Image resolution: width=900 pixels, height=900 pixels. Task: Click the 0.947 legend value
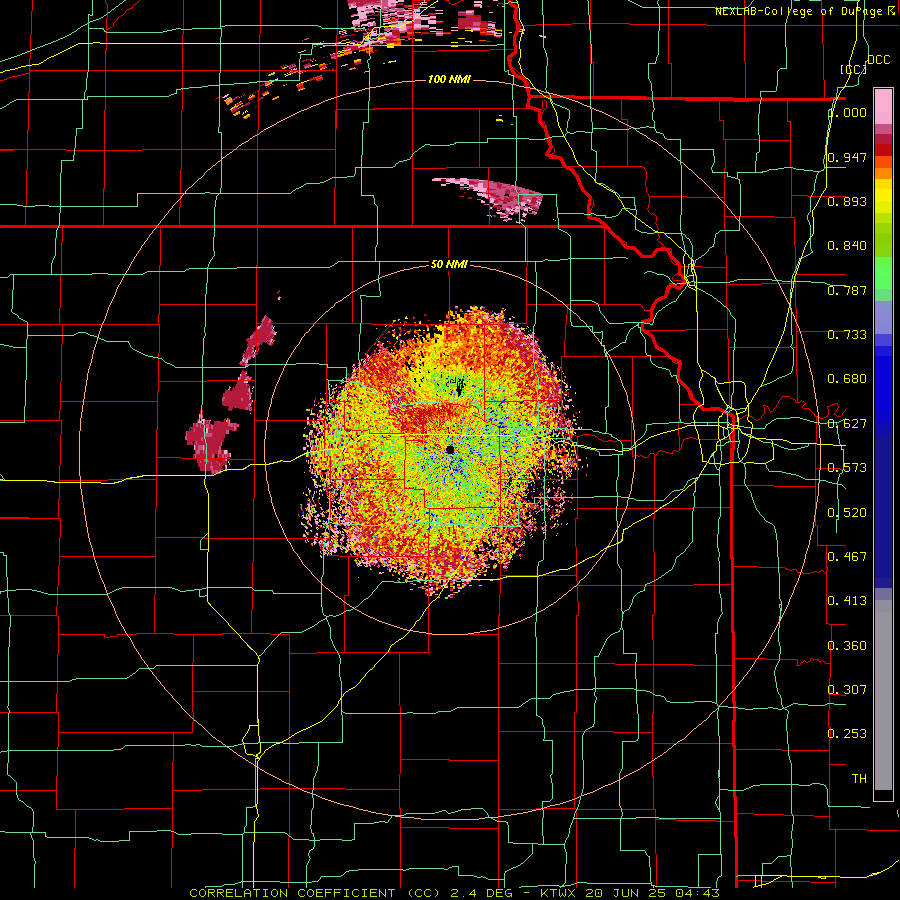(847, 157)
